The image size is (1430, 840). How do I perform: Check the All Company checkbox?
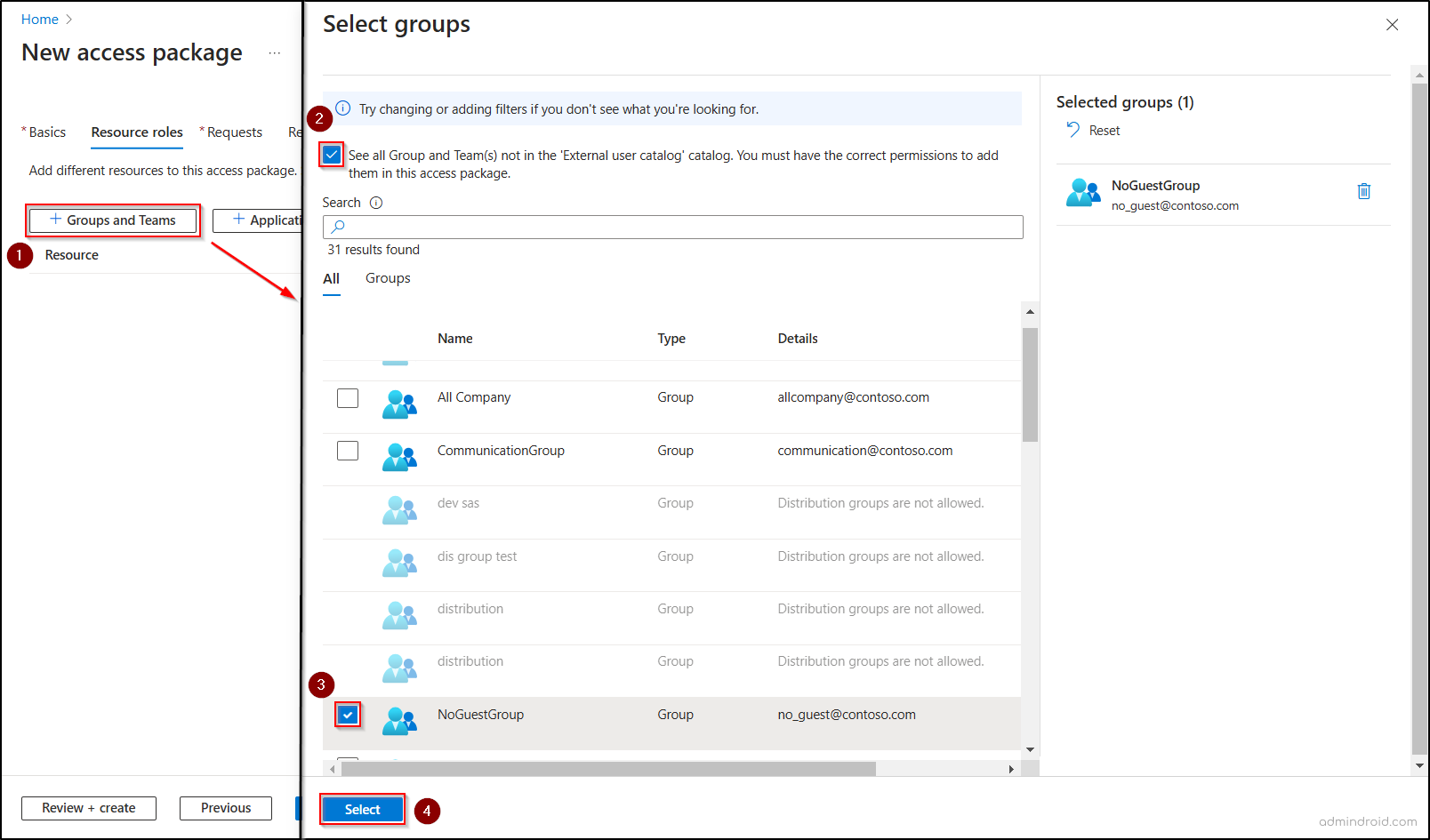(x=347, y=397)
